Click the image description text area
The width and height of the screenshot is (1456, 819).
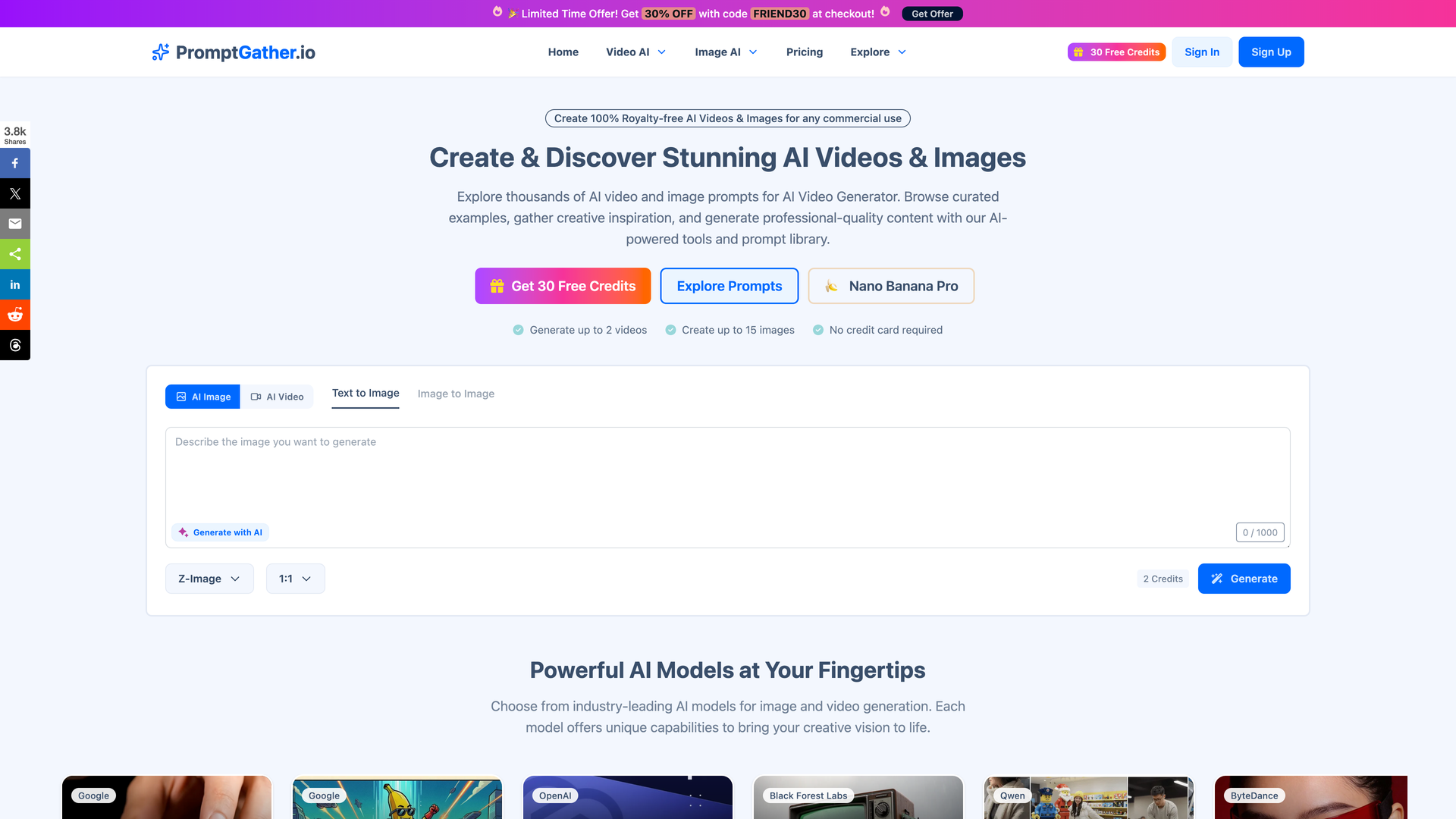(x=726, y=478)
